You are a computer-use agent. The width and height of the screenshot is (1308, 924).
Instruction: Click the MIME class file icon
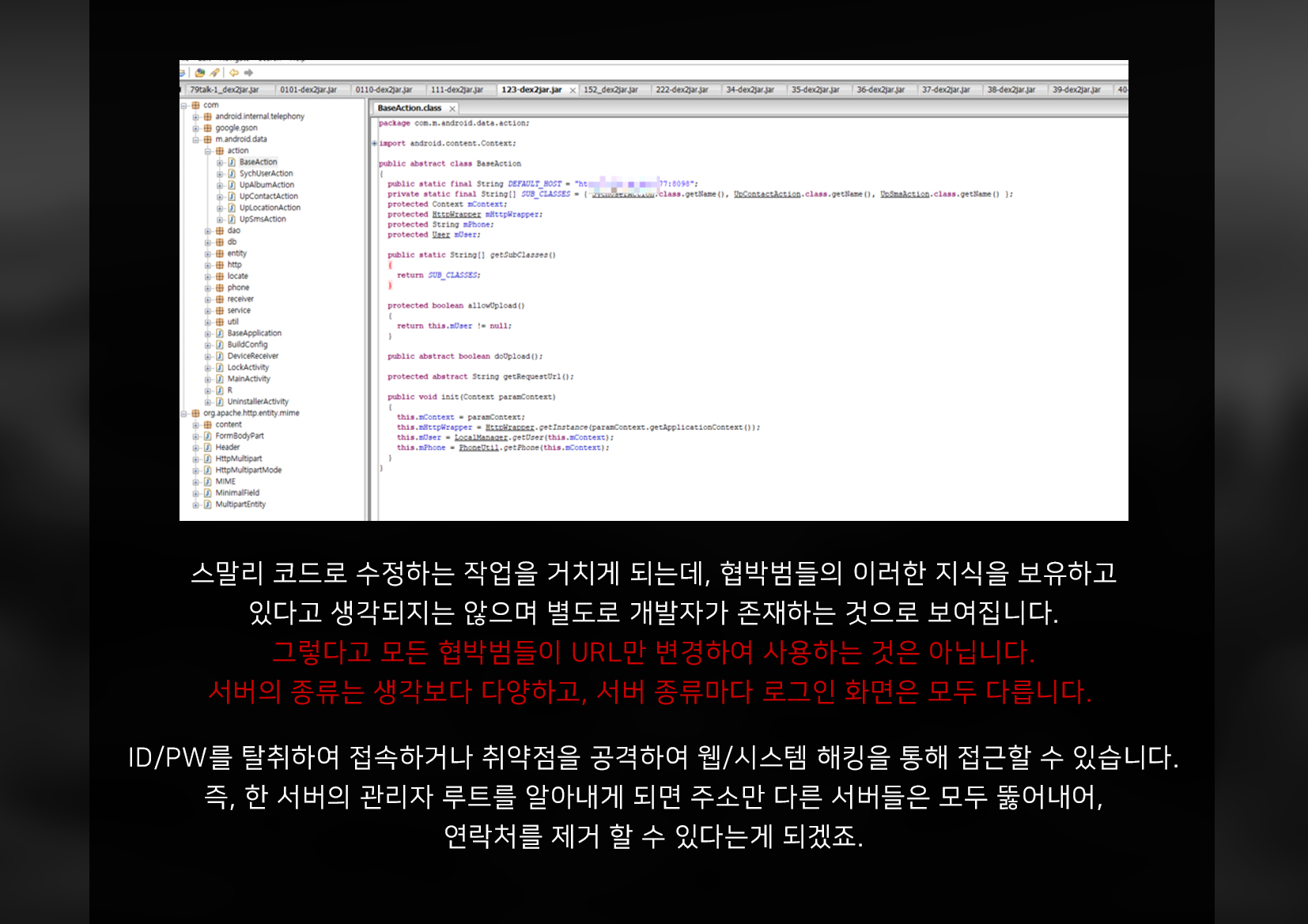point(208,482)
